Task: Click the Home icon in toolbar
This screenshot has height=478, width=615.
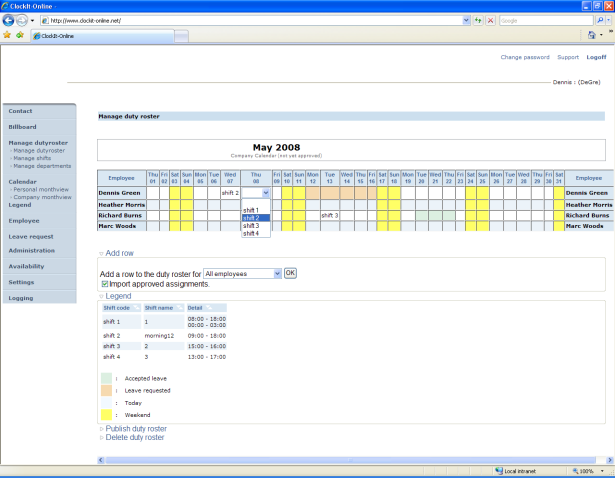Action: point(592,35)
